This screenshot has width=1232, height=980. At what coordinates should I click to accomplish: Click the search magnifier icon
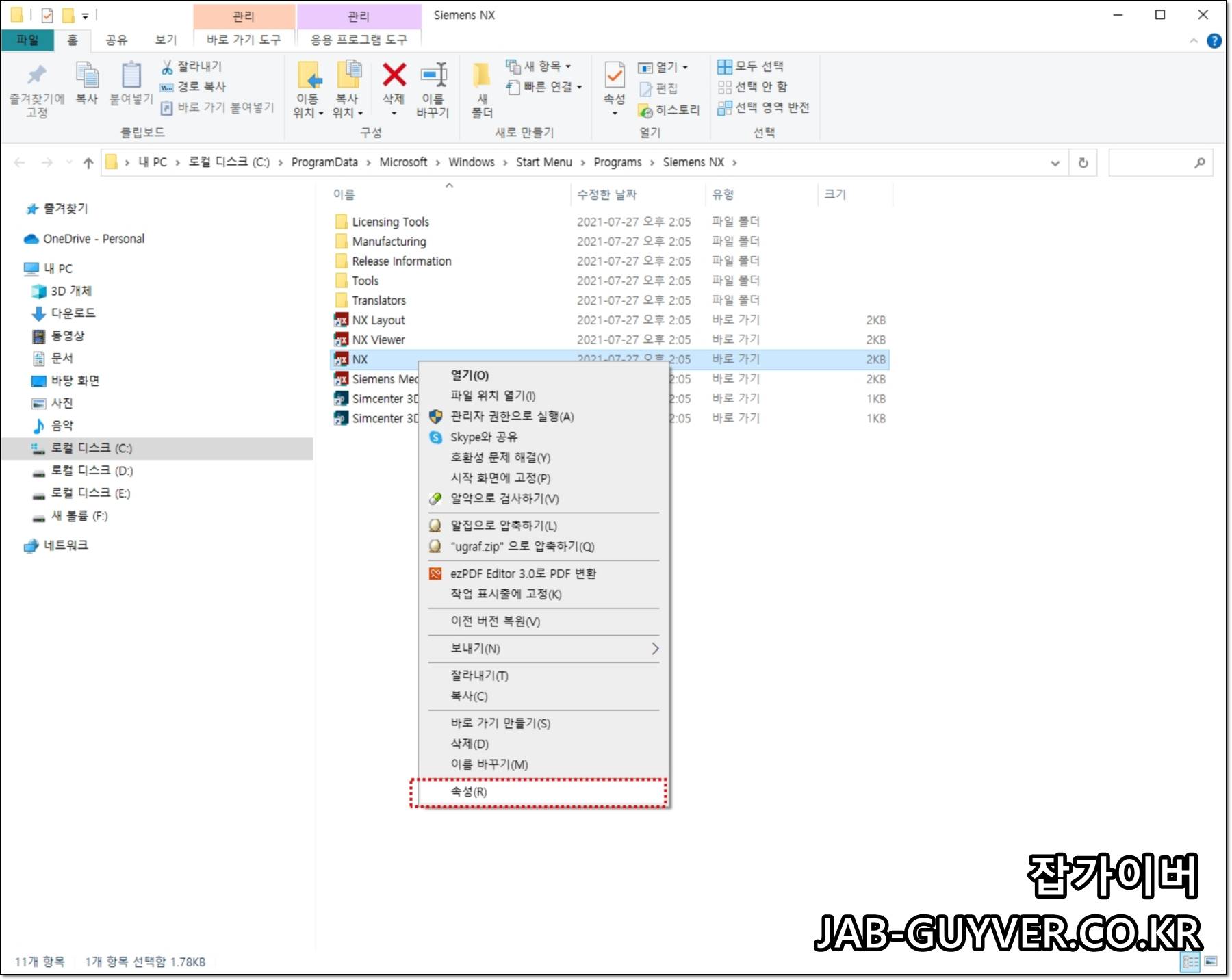pyautogui.click(x=1199, y=163)
